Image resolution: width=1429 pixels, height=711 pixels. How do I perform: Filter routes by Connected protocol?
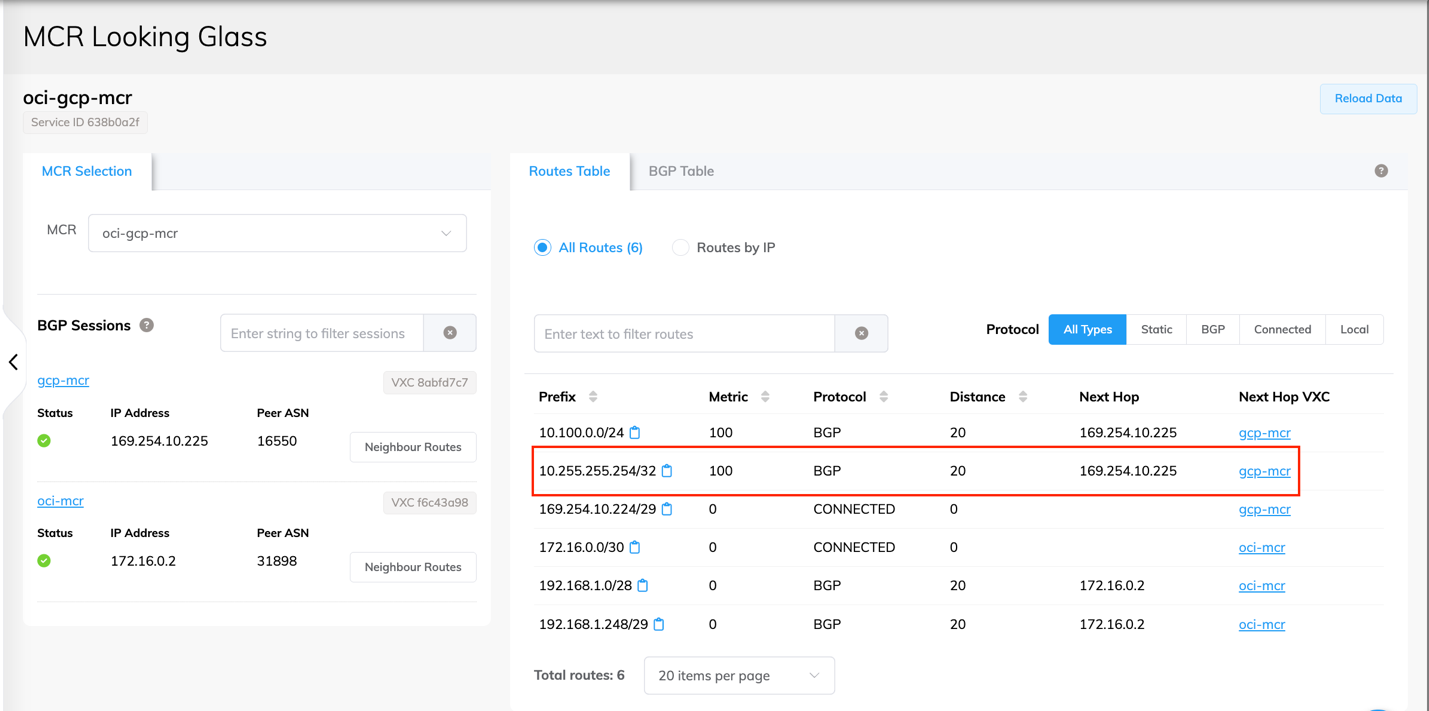(x=1282, y=330)
